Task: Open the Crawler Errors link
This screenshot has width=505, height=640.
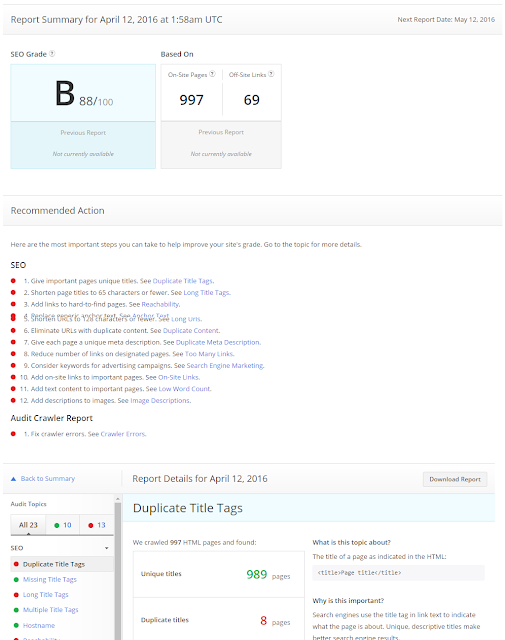Action: 123,434
